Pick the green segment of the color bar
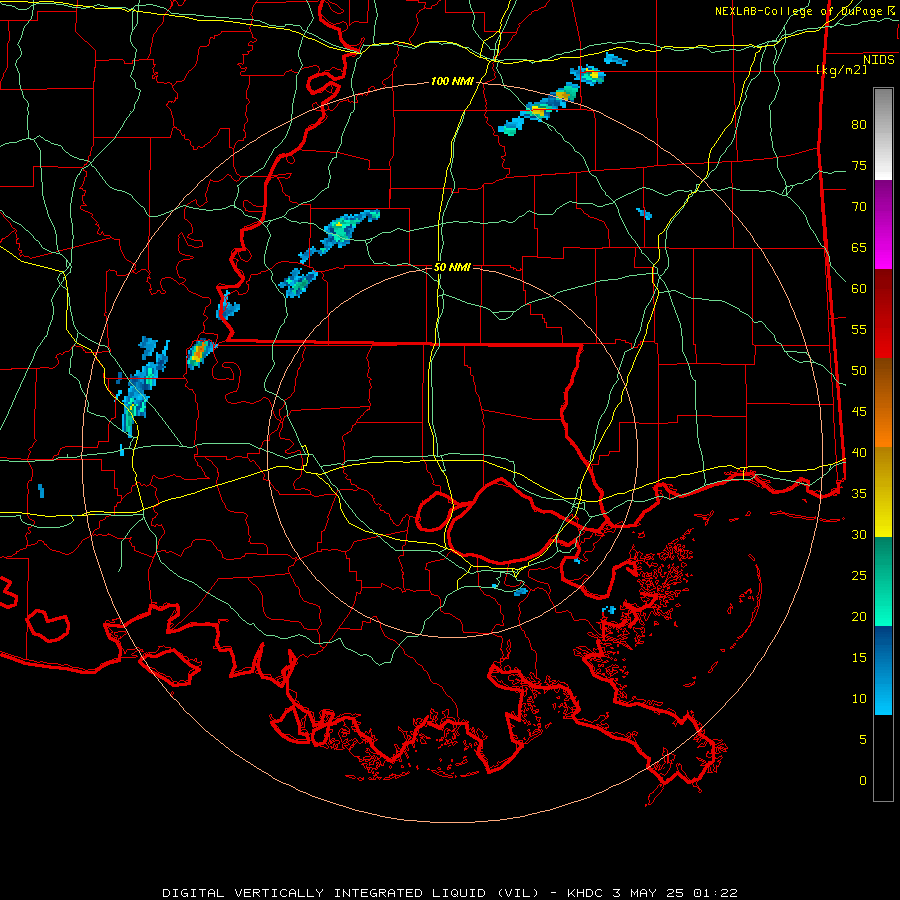The width and height of the screenshot is (900, 900). click(883, 581)
